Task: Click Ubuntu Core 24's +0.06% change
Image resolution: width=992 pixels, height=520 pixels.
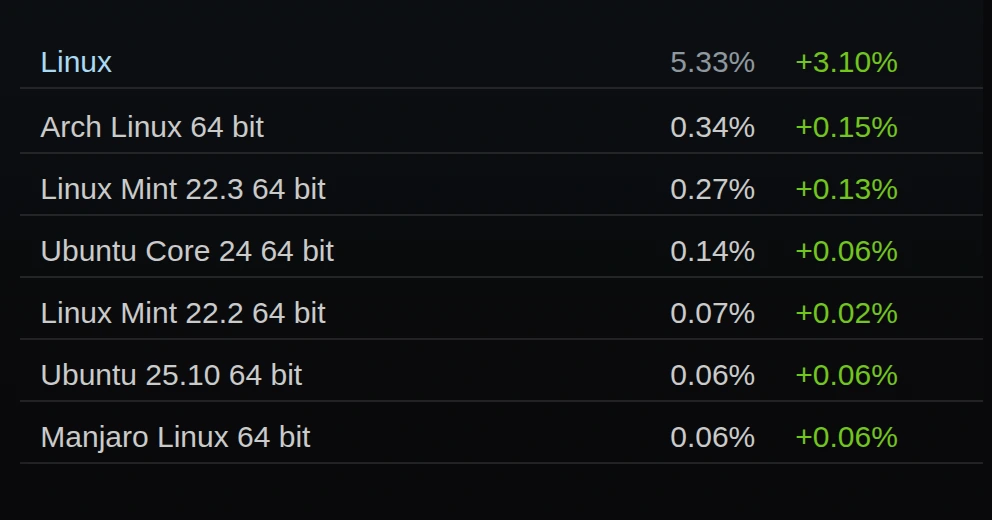Action: [x=846, y=251]
